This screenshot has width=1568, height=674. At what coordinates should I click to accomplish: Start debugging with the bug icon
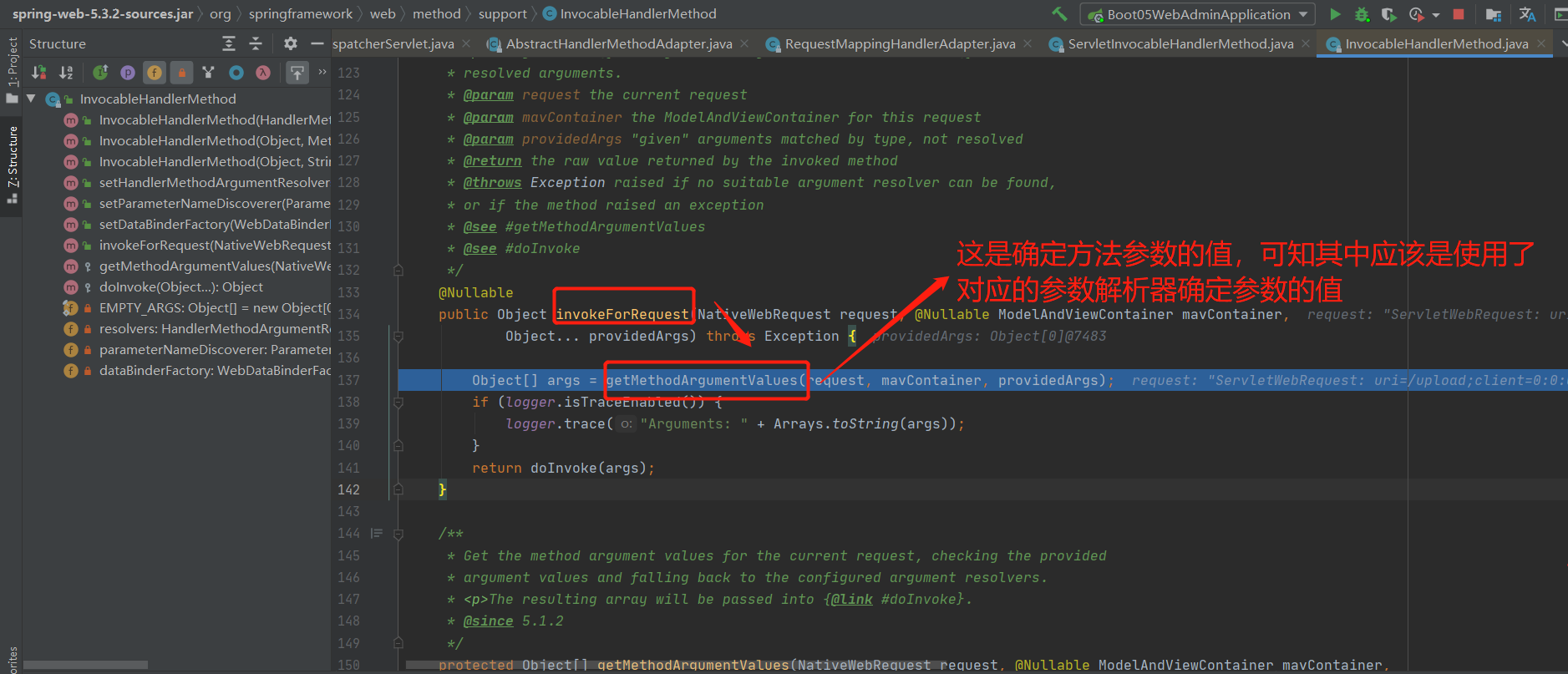tap(1362, 14)
